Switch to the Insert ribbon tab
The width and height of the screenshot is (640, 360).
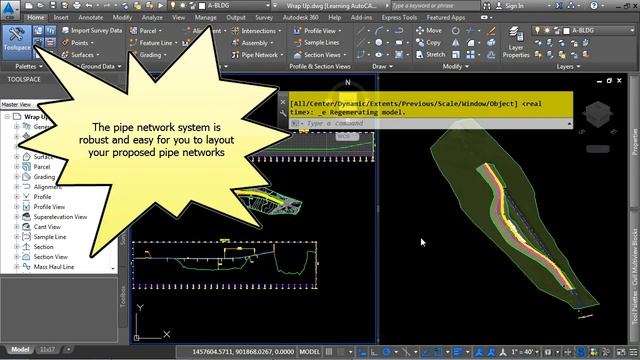tap(61, 18)
